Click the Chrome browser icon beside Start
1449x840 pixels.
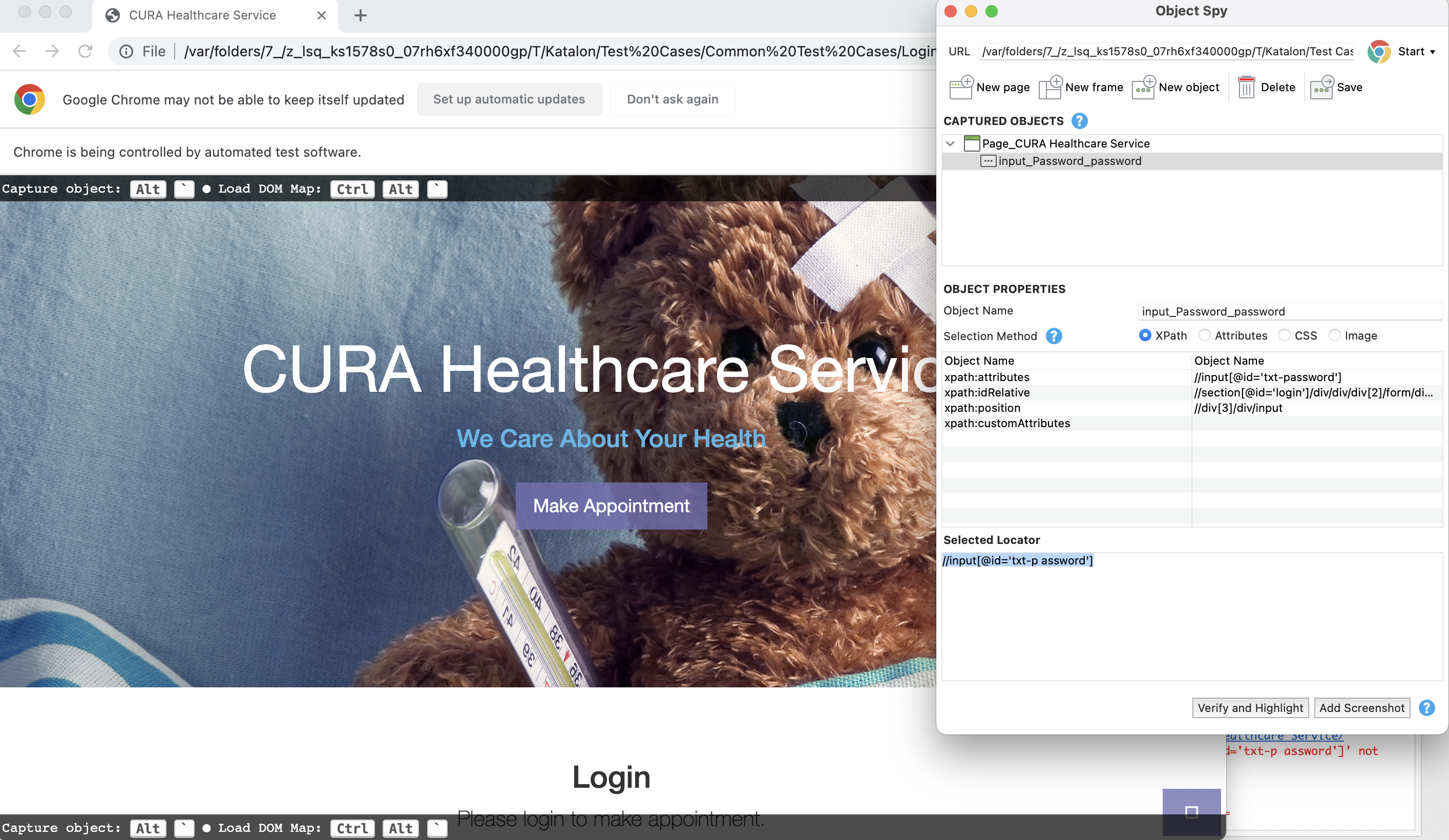1379,52
